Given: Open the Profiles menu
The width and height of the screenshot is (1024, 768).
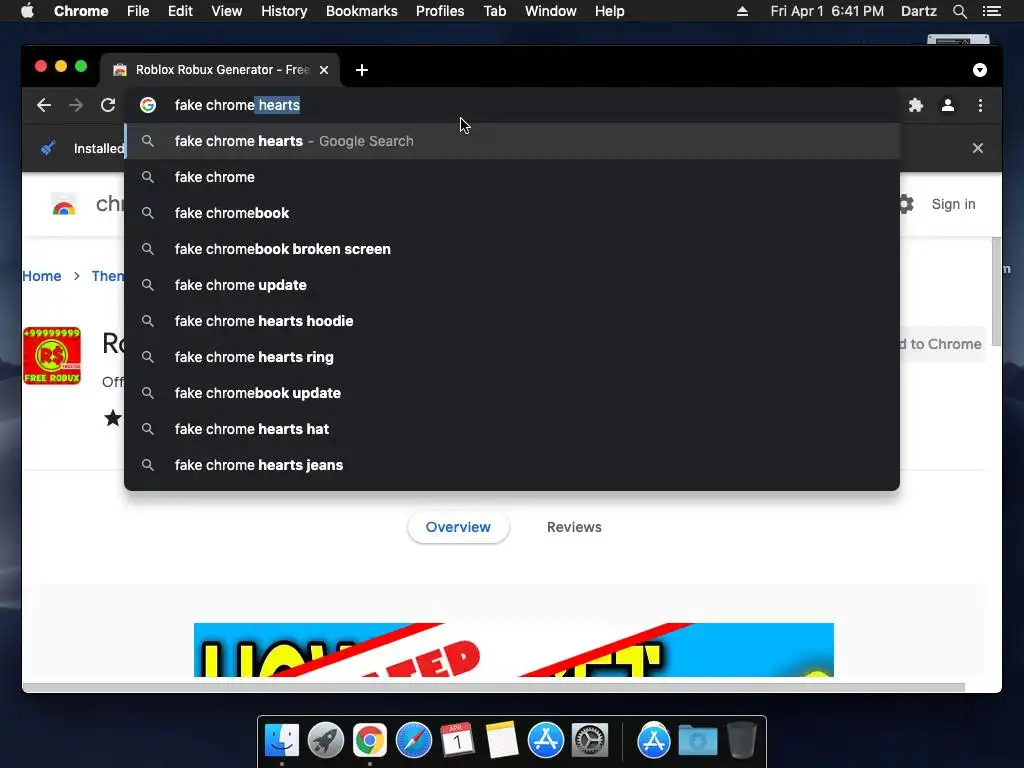Looking at the screenshot, I should [x=440, y=11].
